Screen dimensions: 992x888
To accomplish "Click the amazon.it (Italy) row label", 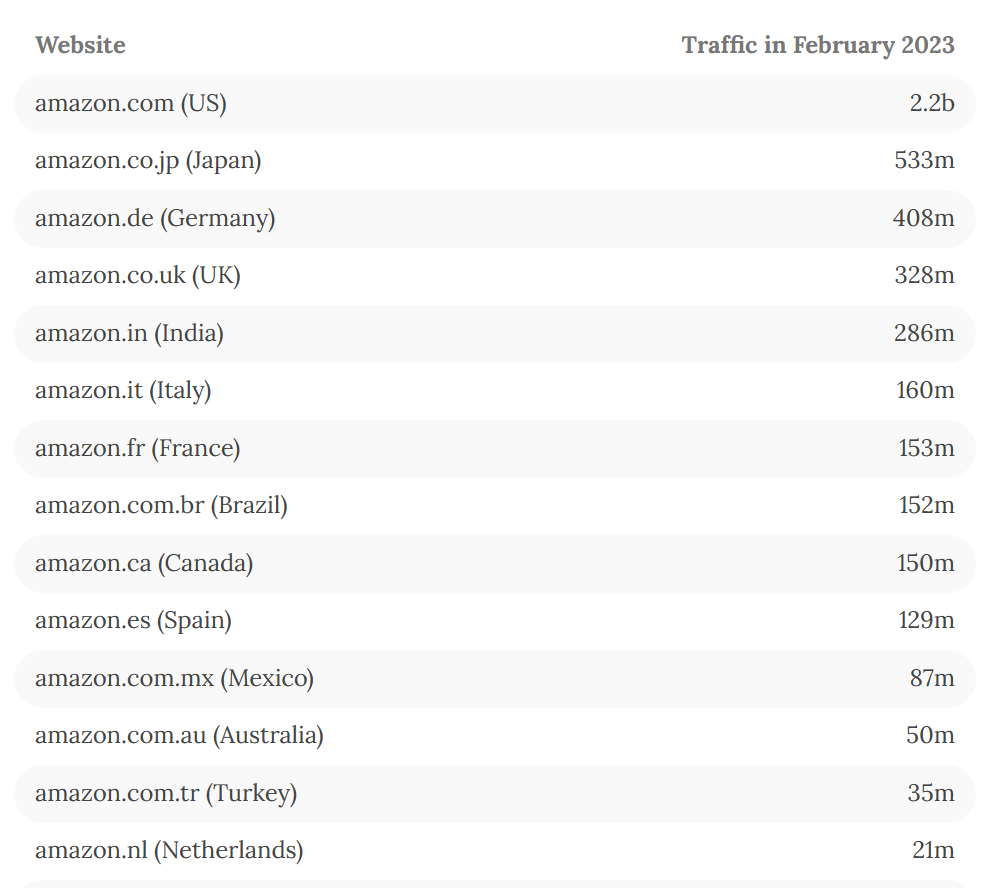I will tap(123, 390).
